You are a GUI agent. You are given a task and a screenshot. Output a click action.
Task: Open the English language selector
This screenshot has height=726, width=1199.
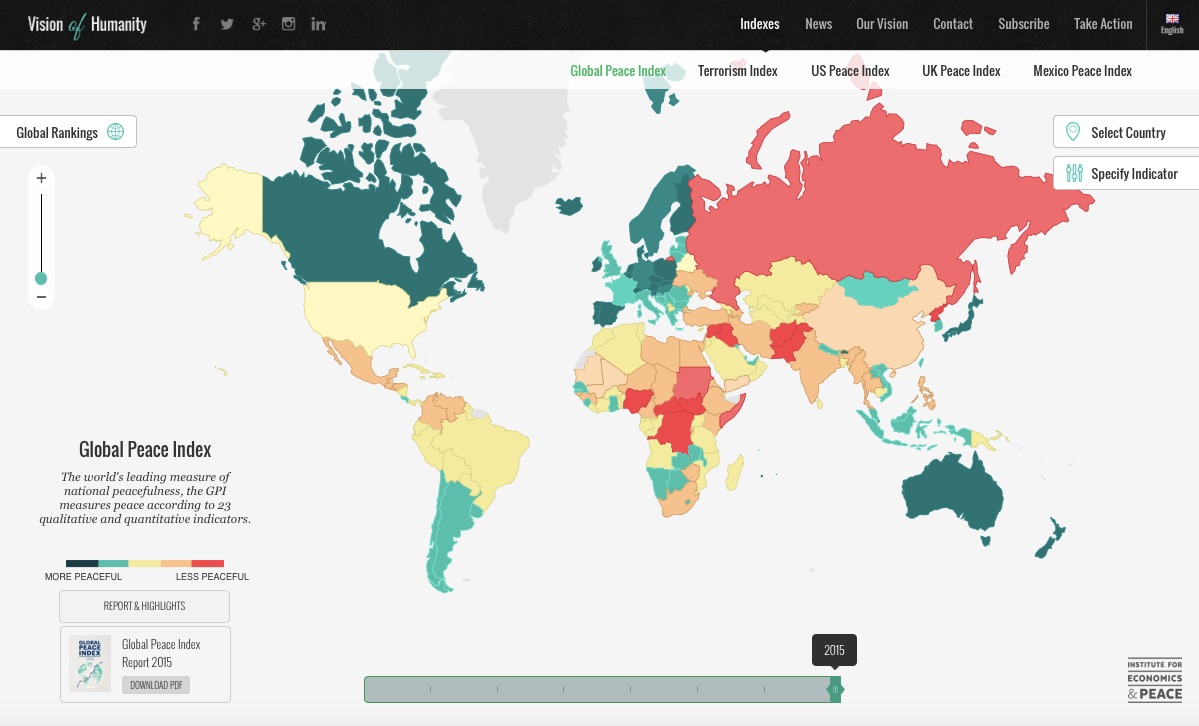pyautogui.click(x=1172, y=24)
